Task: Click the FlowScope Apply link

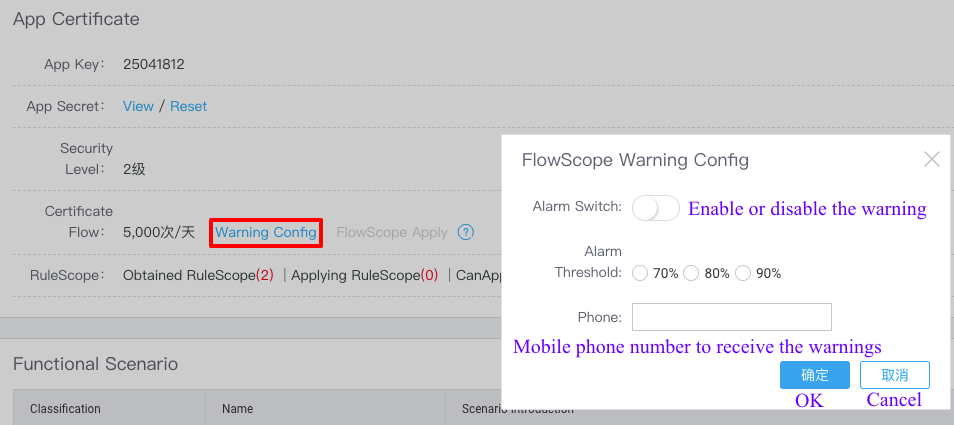Action: [x=392, y=232]
